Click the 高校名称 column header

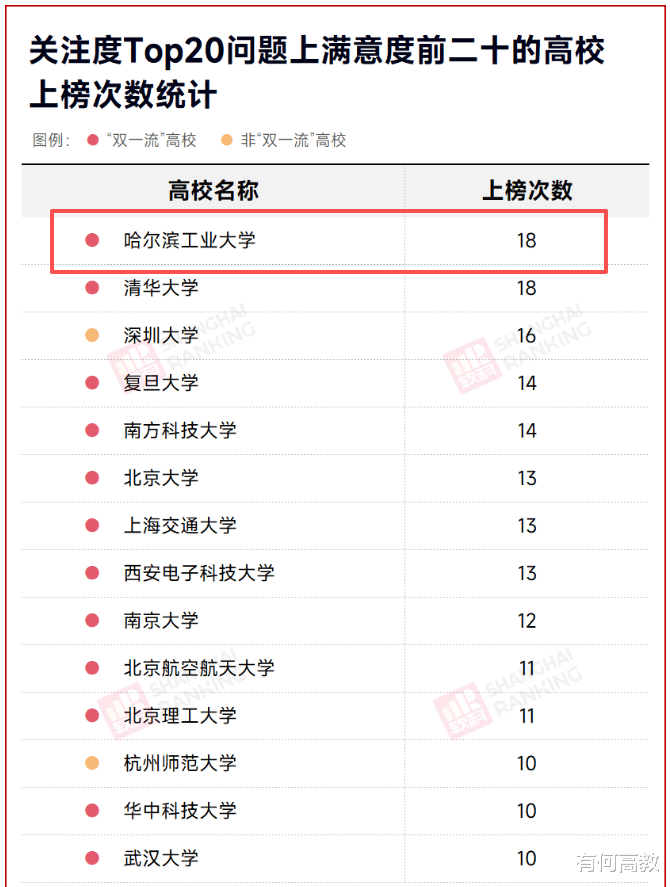213,191
